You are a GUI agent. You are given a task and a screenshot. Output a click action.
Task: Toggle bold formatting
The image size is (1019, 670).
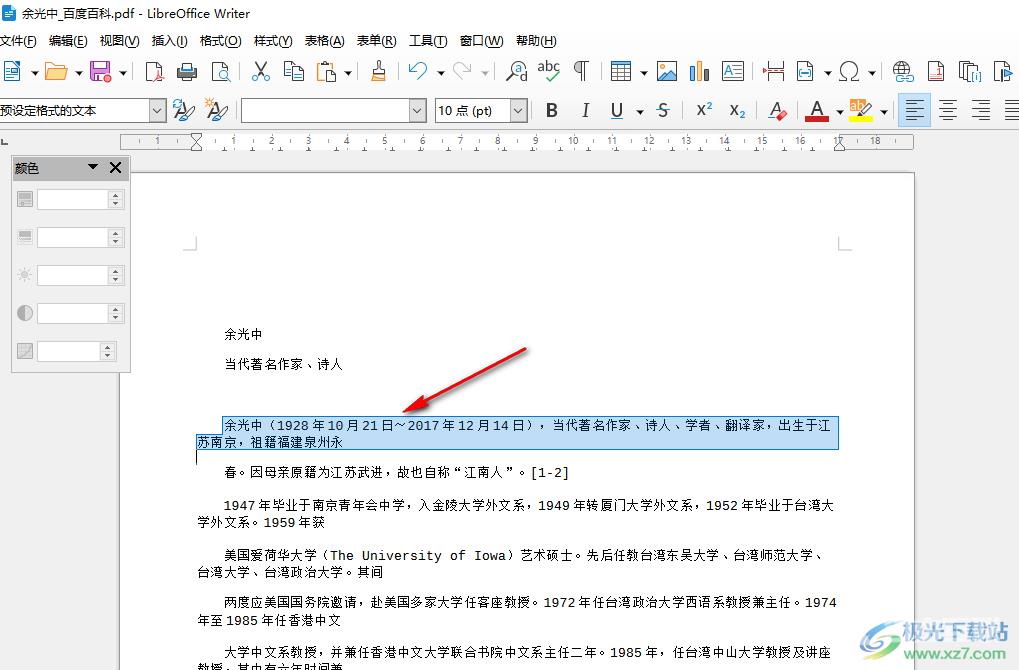[x=552, y=110]
